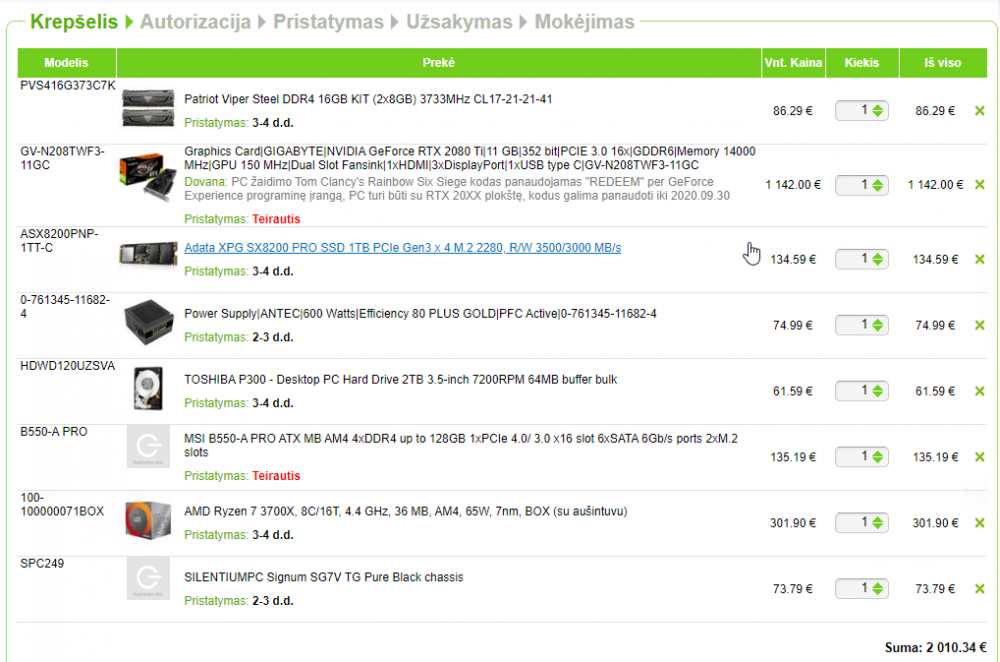Screen dimensions: 1000x662
Task: Click the Vnt. Kaina column header
Action: pos(793,63)
